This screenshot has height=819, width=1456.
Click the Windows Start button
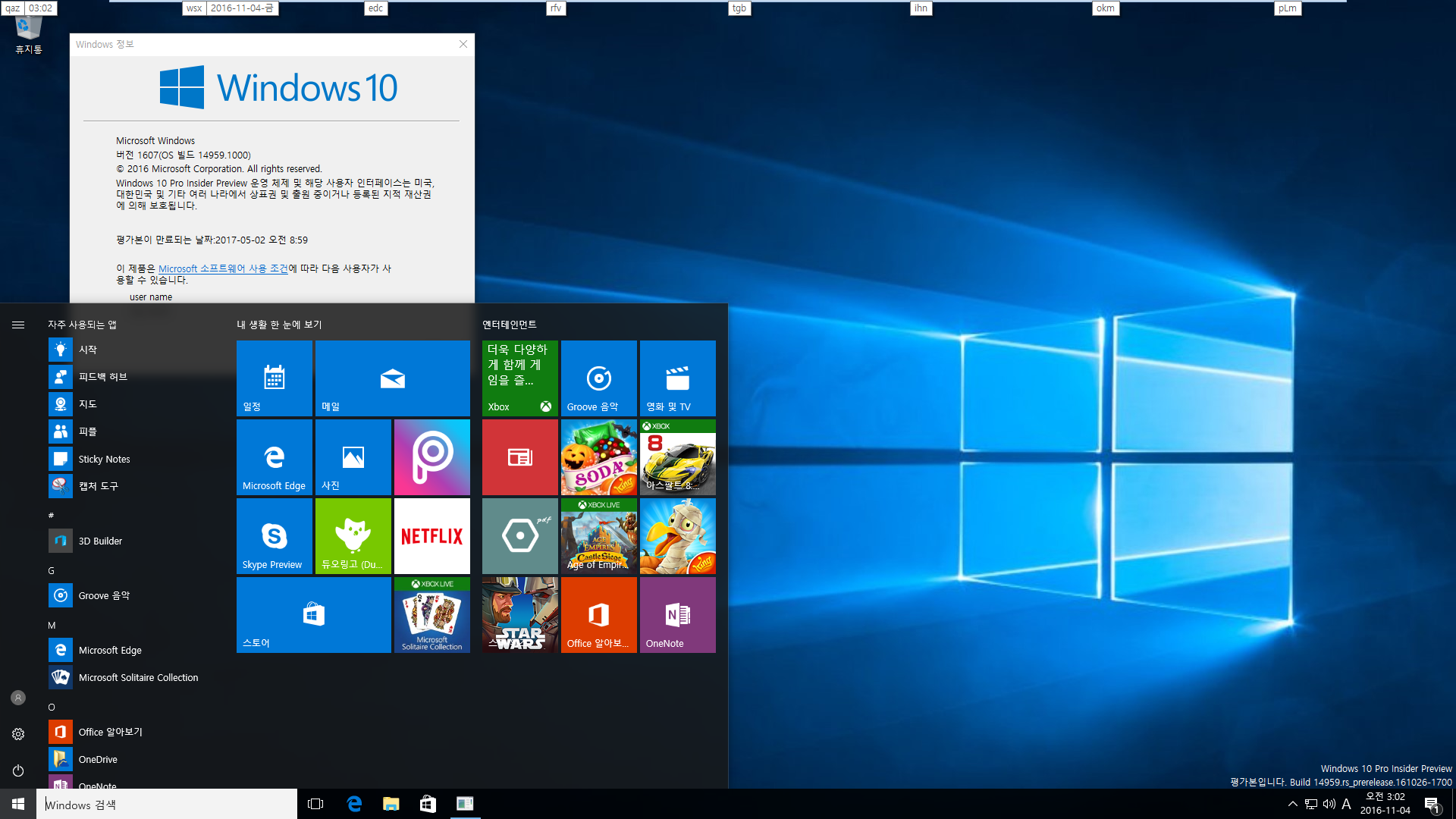pos(18,804)
